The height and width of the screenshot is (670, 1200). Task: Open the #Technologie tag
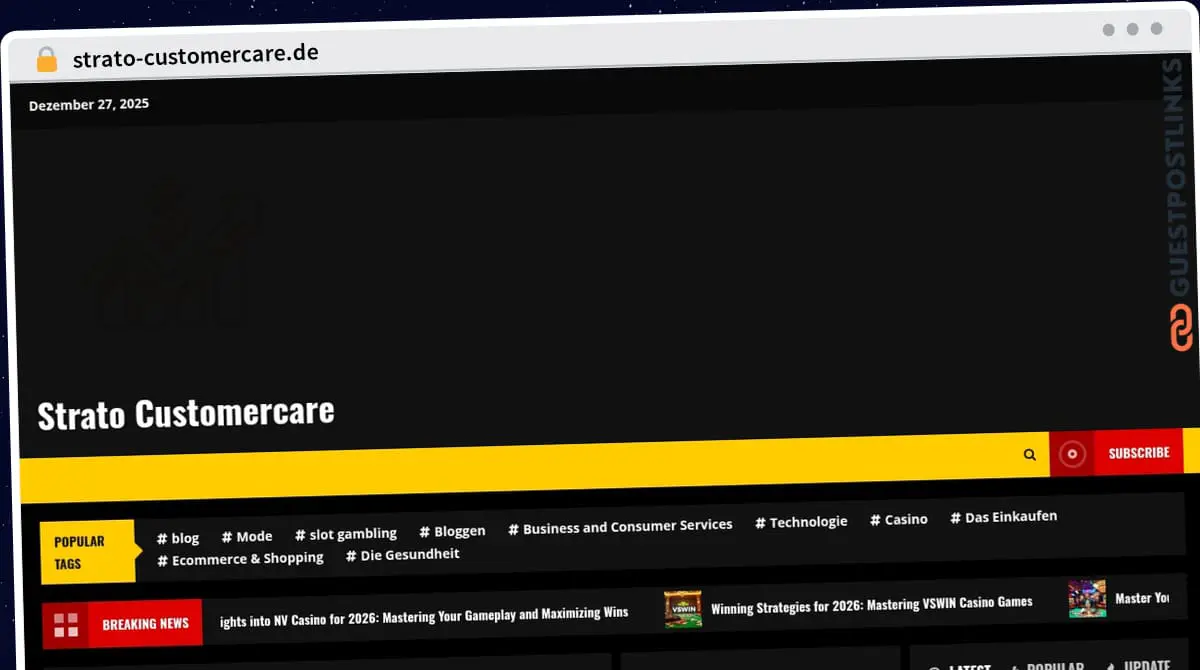tap(801, 520)
